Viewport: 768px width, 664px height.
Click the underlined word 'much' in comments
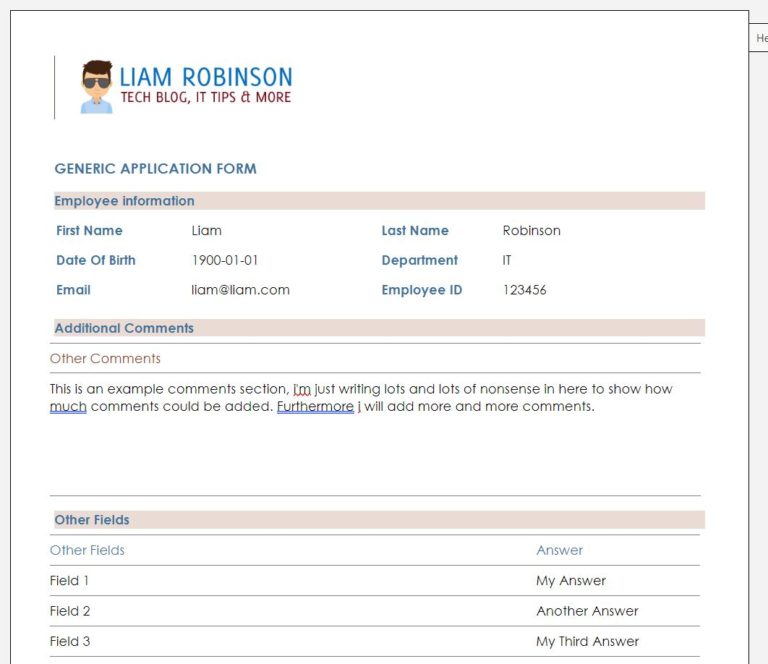68,406
